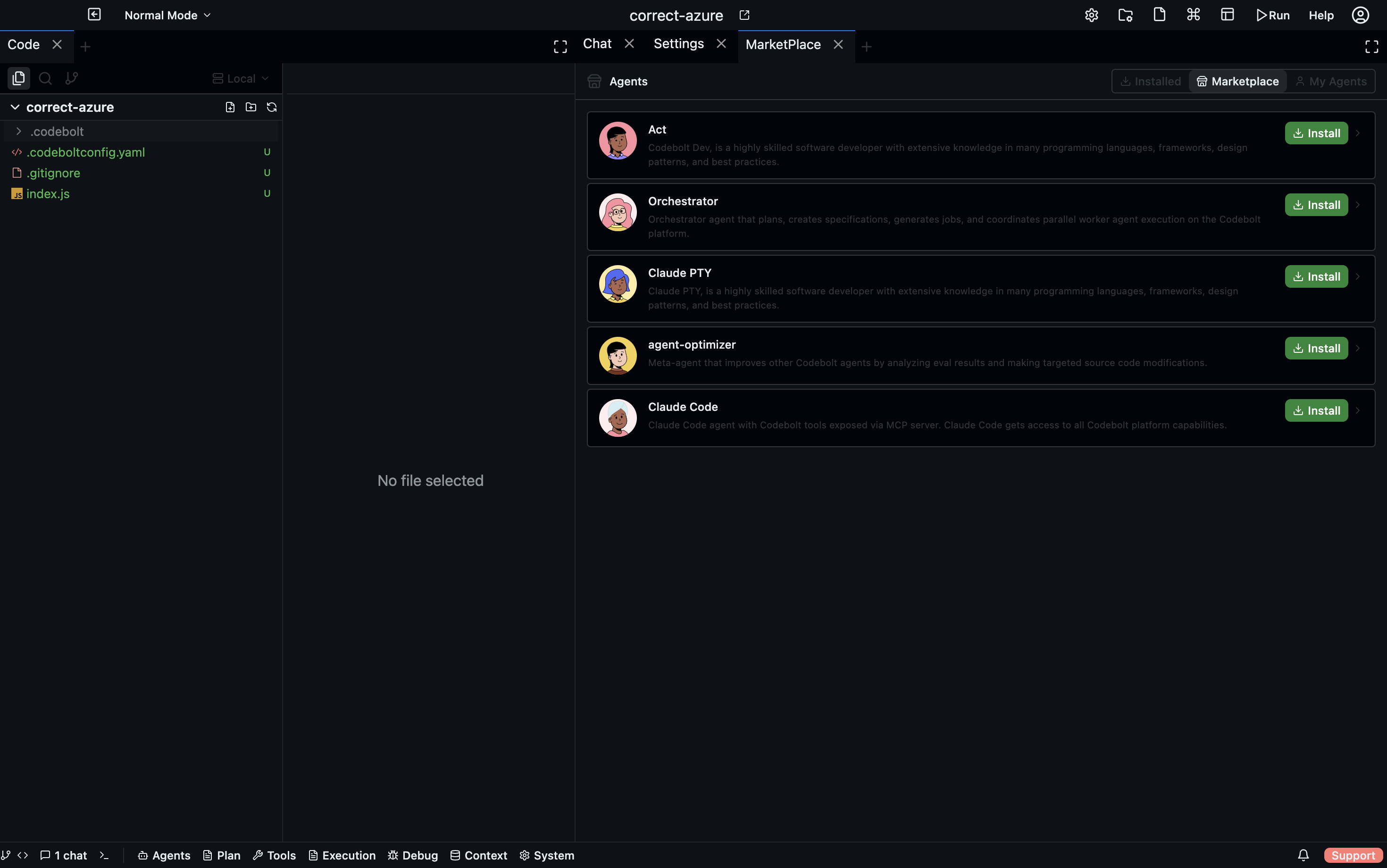The height and width of the screenshot is (868, 1387).
Task: Click the git branch icon in status bar
Action: point(6,855)
